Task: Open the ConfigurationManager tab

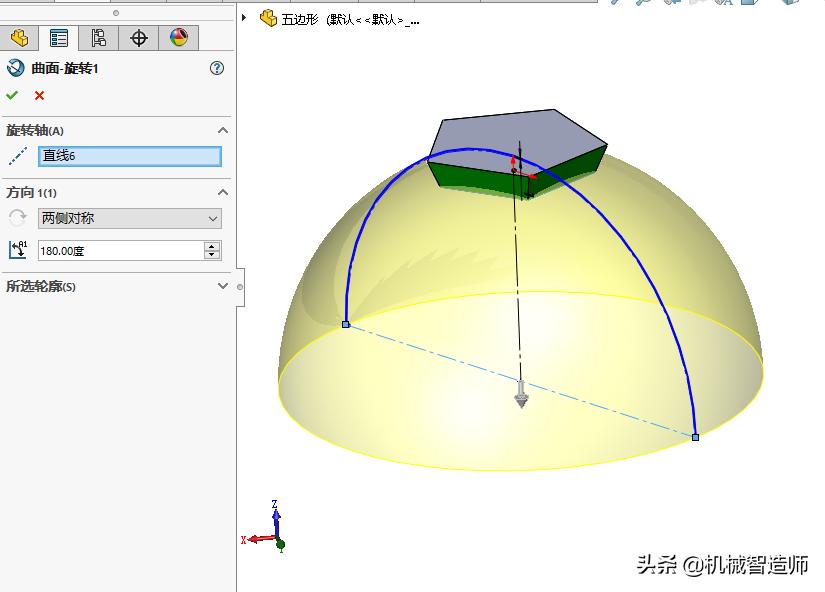Action: [x=97, y=37]
